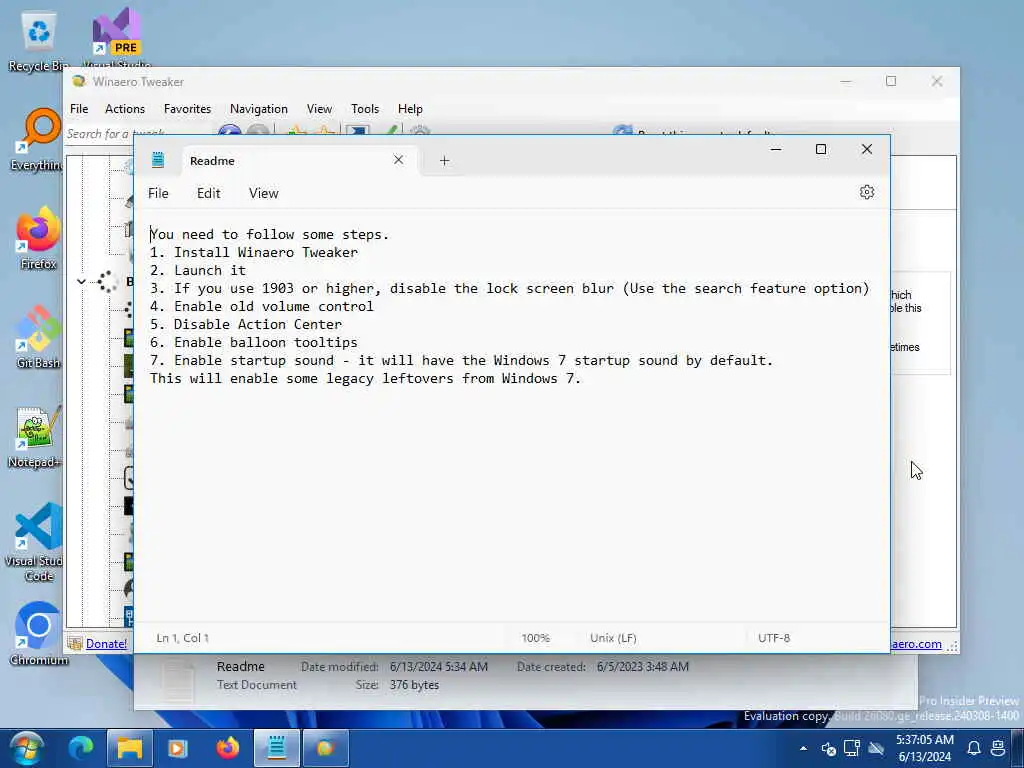Click the muted volume tray icon
The image size is (1024, 768).
[828, 748]
